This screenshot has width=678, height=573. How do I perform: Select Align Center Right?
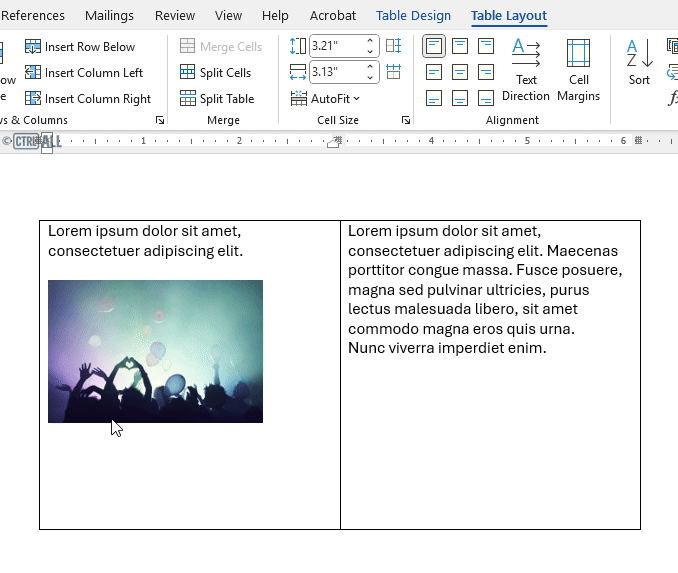486,72
